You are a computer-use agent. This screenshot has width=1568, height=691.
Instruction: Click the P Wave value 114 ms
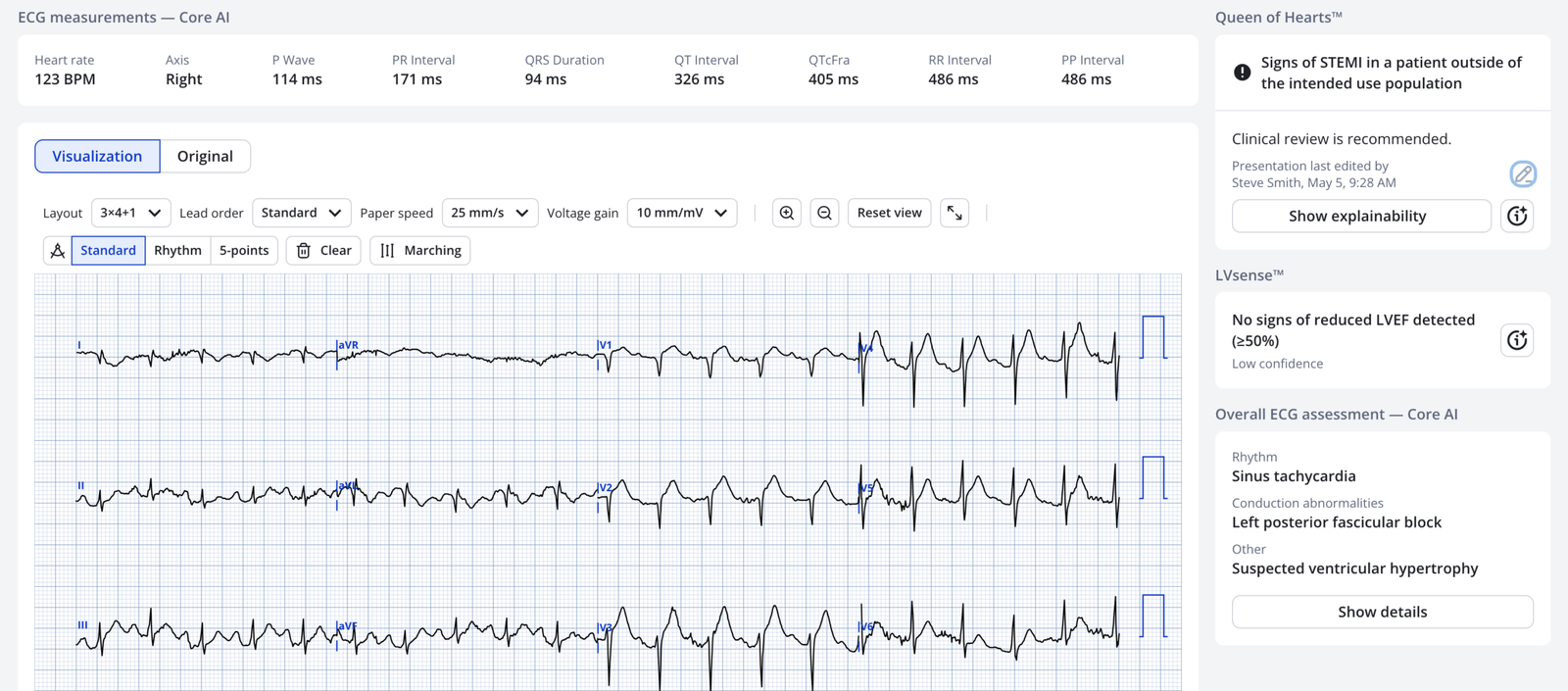(297, 79)
